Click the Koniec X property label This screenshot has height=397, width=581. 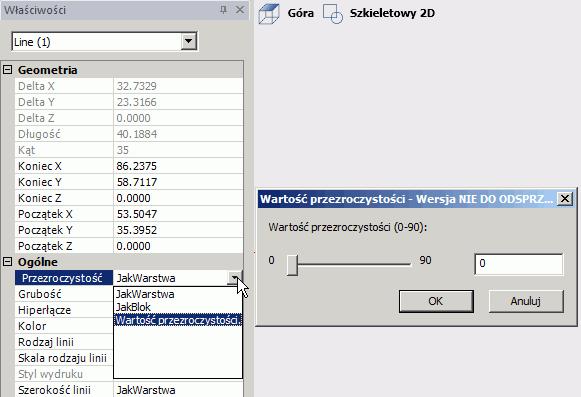[40, 166]
